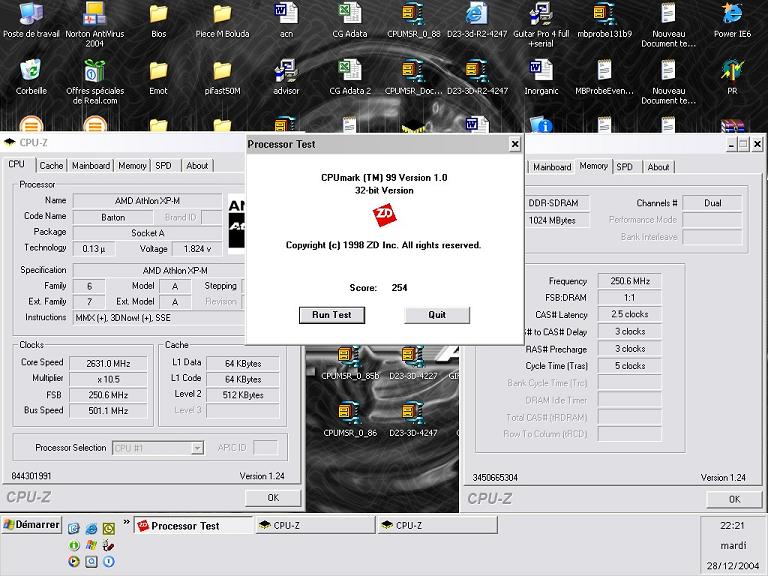Switch to Cache tab in left CPU-Z
The image size is (768, 576).
51,166
